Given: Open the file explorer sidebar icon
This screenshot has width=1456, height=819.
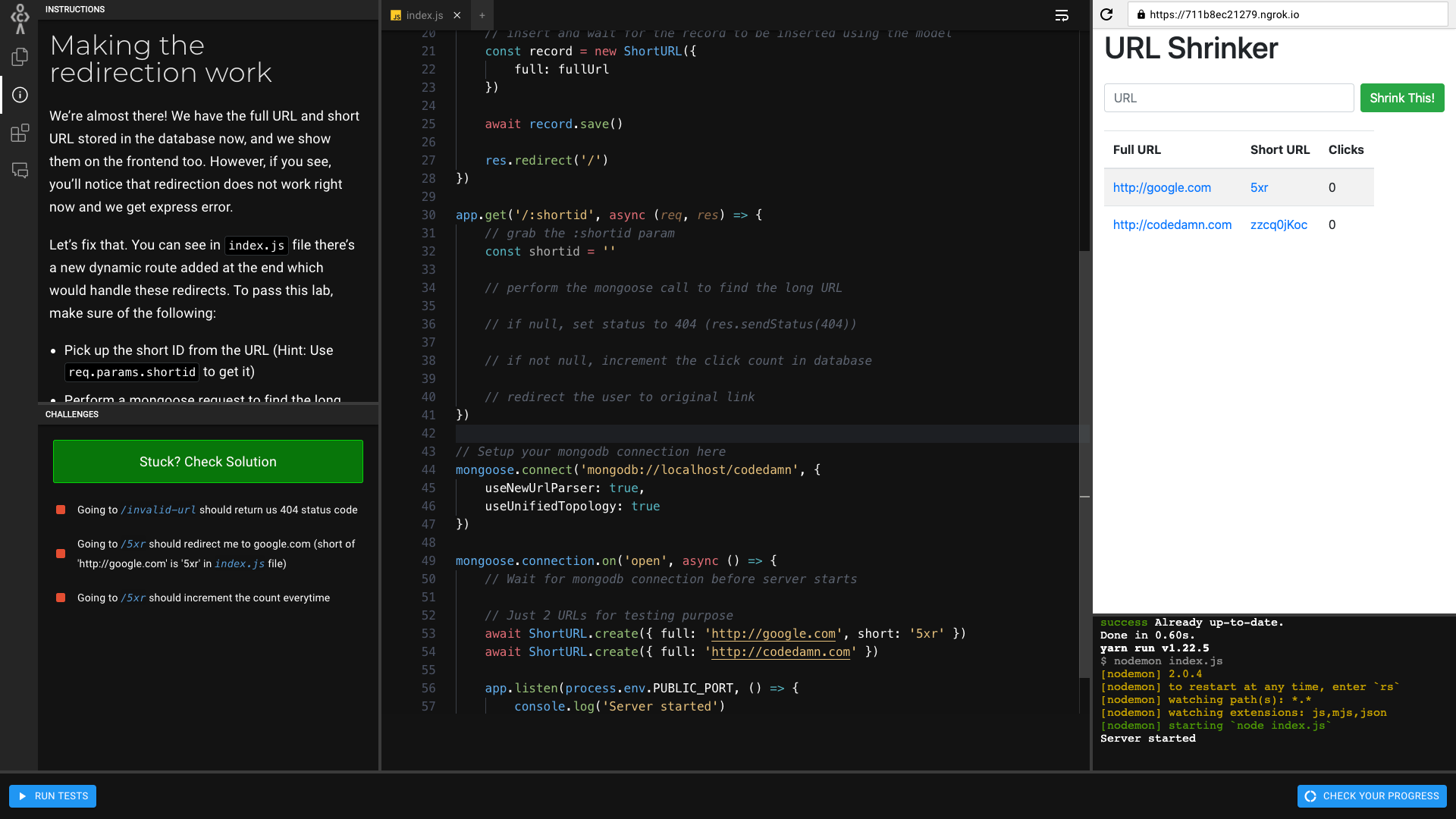Looking at the screenshot, I should point(20,57).
